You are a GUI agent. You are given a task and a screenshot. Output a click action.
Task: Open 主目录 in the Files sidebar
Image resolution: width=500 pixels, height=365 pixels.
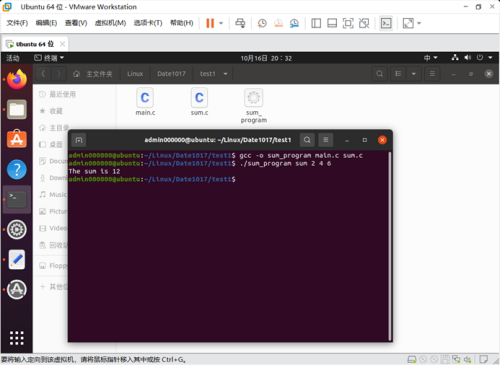(54, 128)
